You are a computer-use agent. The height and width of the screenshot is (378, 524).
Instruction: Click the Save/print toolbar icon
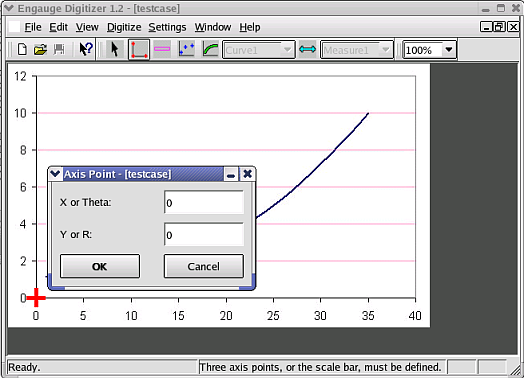point(59,50)
